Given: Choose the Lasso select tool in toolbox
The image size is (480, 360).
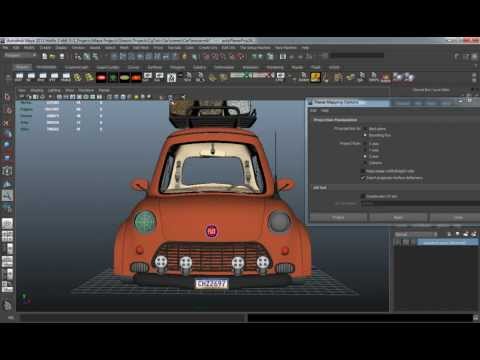Looking at the screenshot, I should point(7,110).
